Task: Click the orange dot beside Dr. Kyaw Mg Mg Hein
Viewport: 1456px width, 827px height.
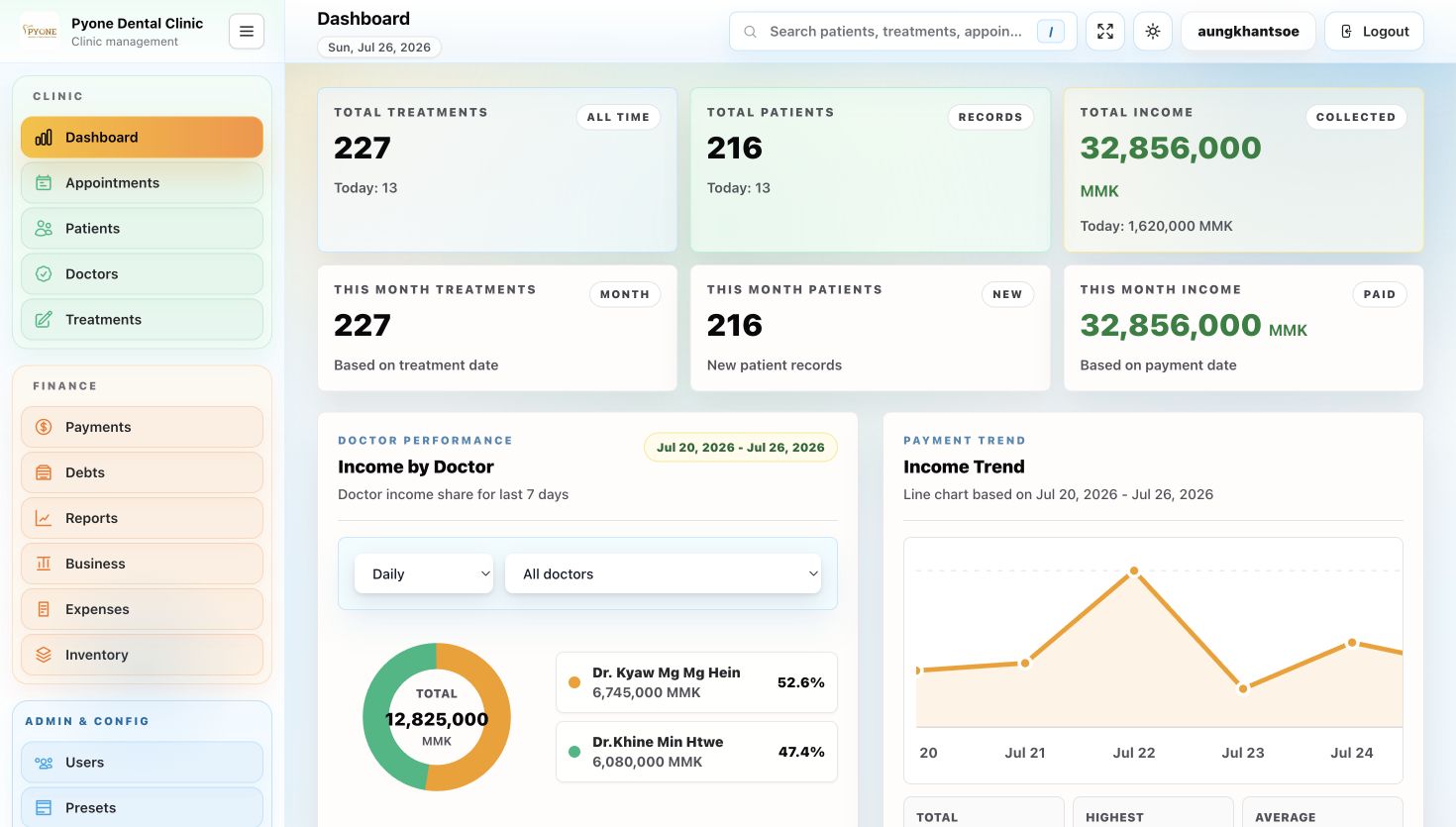Action: (x=574, y=682)
